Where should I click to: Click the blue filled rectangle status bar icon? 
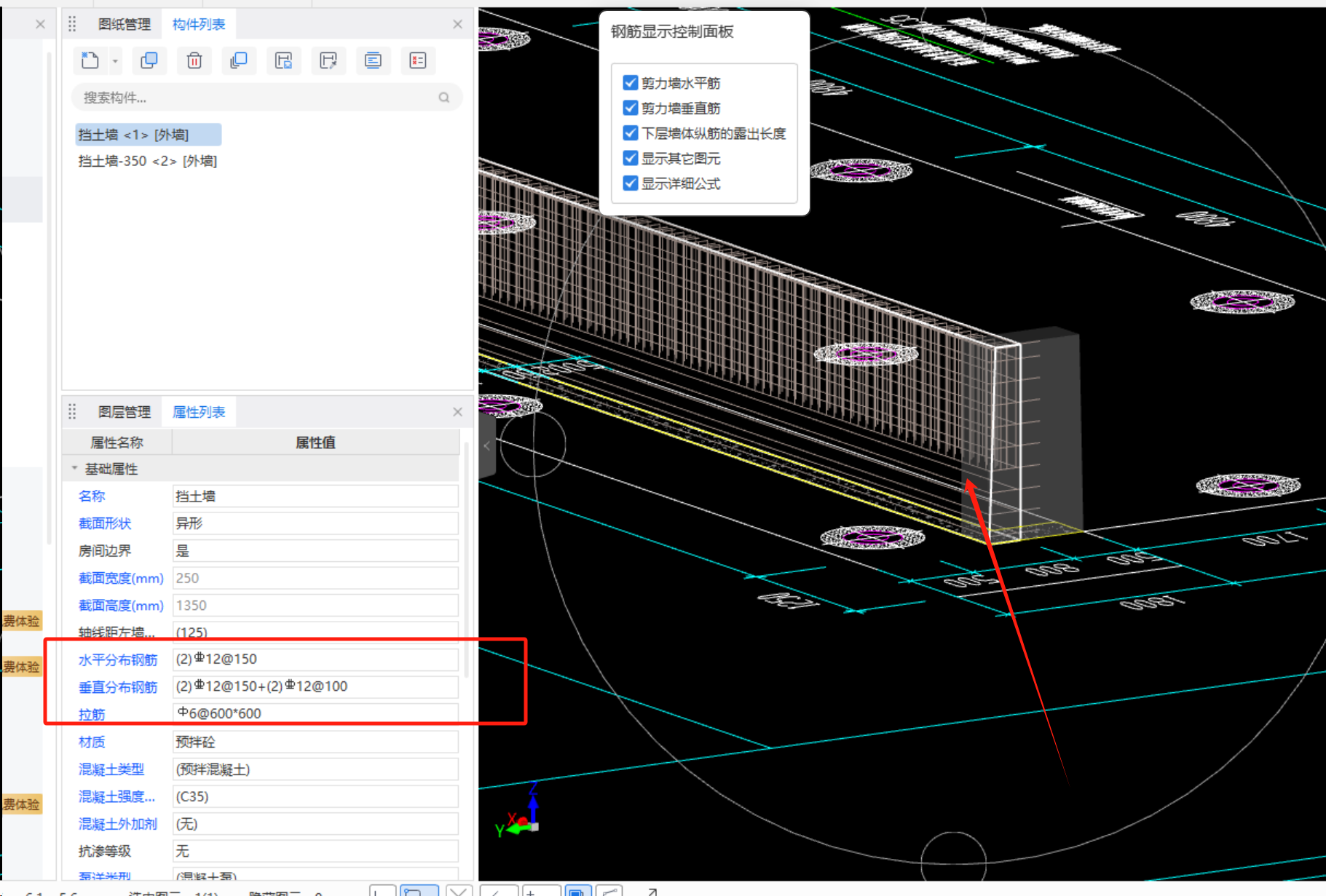[x=577, y=891]
